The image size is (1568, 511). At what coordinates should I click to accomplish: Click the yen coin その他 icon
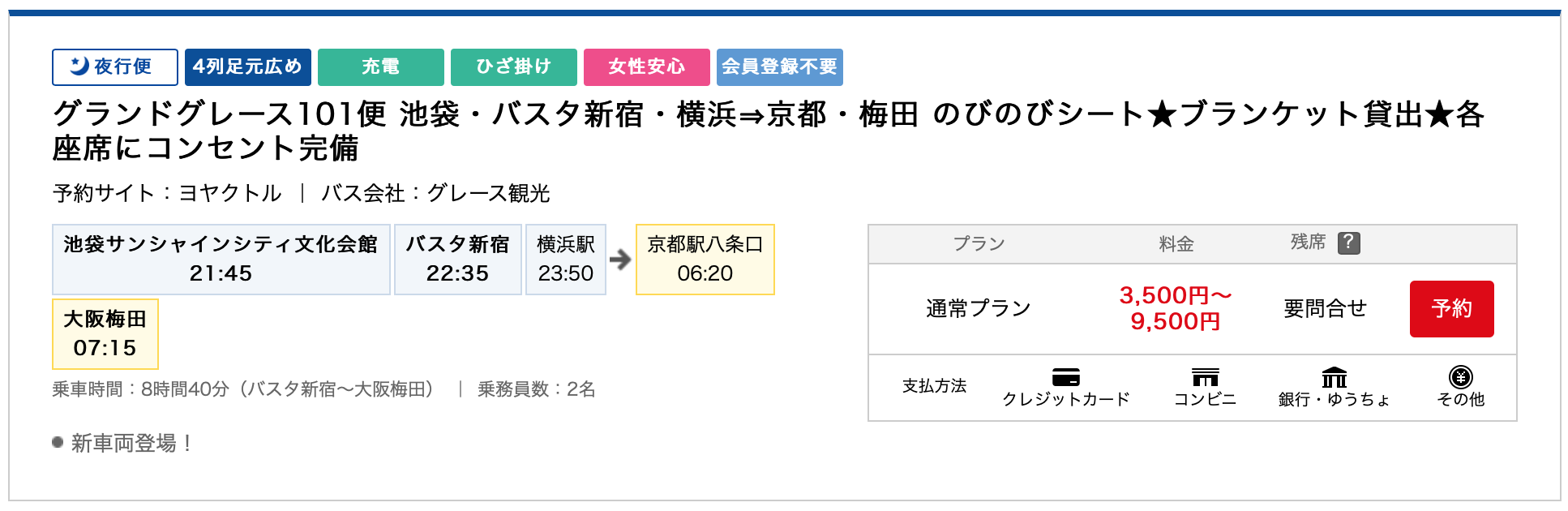click(x=1460, y=377)
